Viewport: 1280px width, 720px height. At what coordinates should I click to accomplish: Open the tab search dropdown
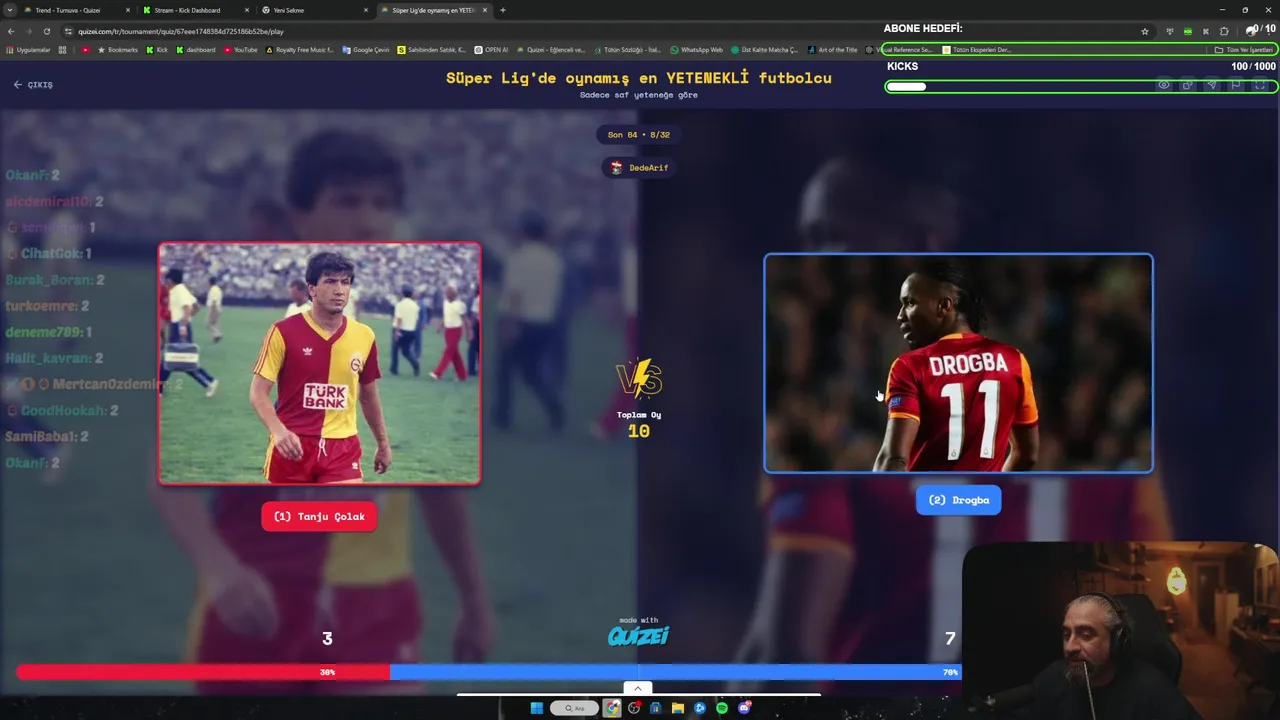pos(9,10)
